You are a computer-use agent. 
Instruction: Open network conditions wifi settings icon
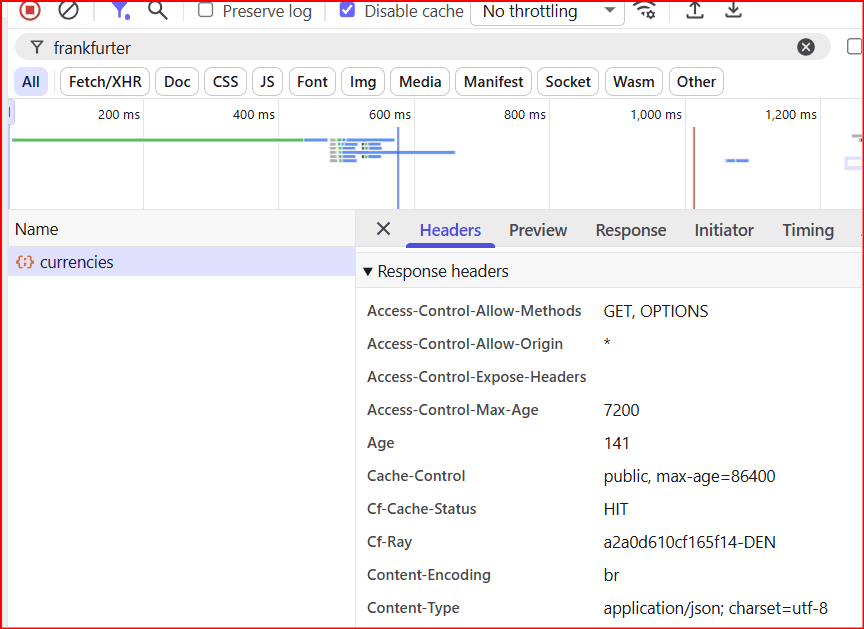[644, 10]
